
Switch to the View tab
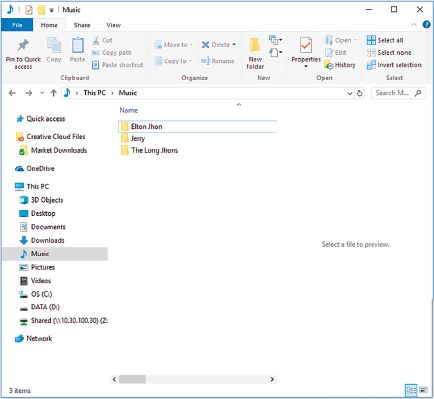(113, 25)
